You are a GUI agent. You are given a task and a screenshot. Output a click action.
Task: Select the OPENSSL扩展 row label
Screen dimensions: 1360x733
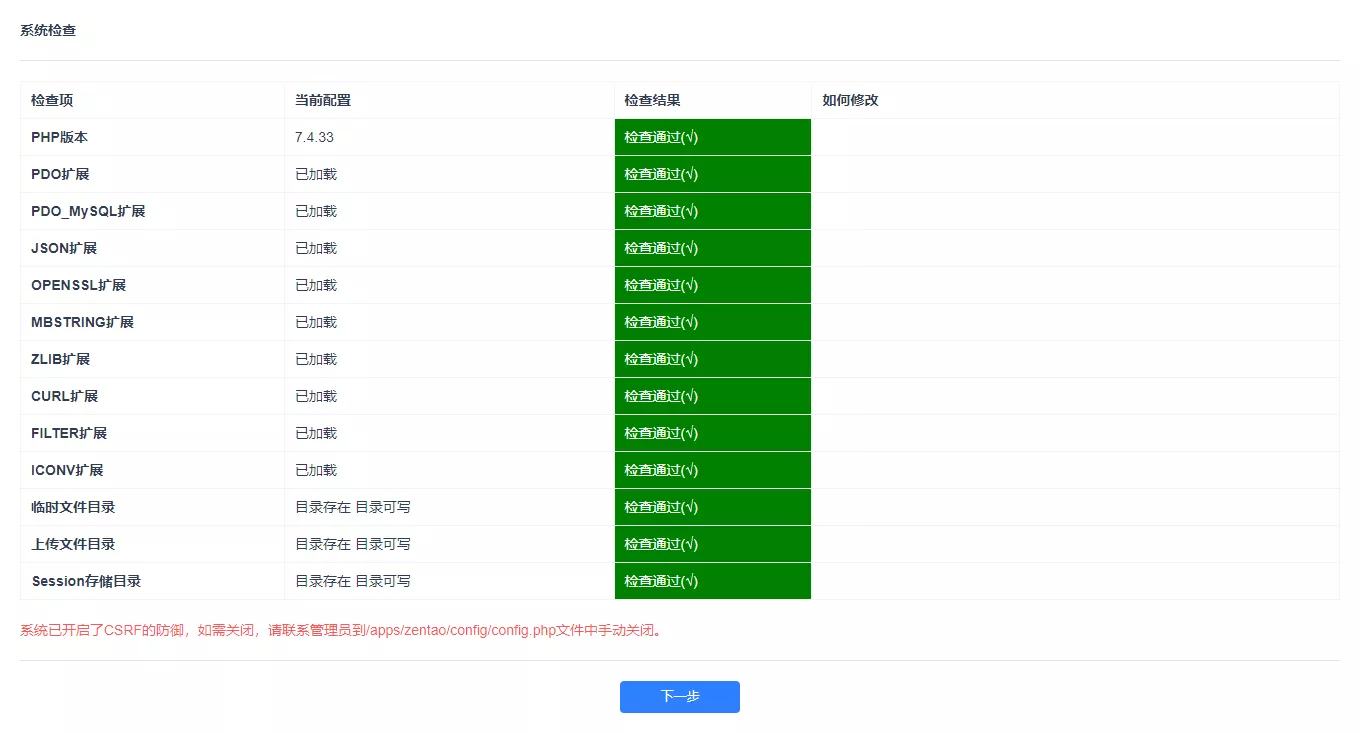(78, 285)
